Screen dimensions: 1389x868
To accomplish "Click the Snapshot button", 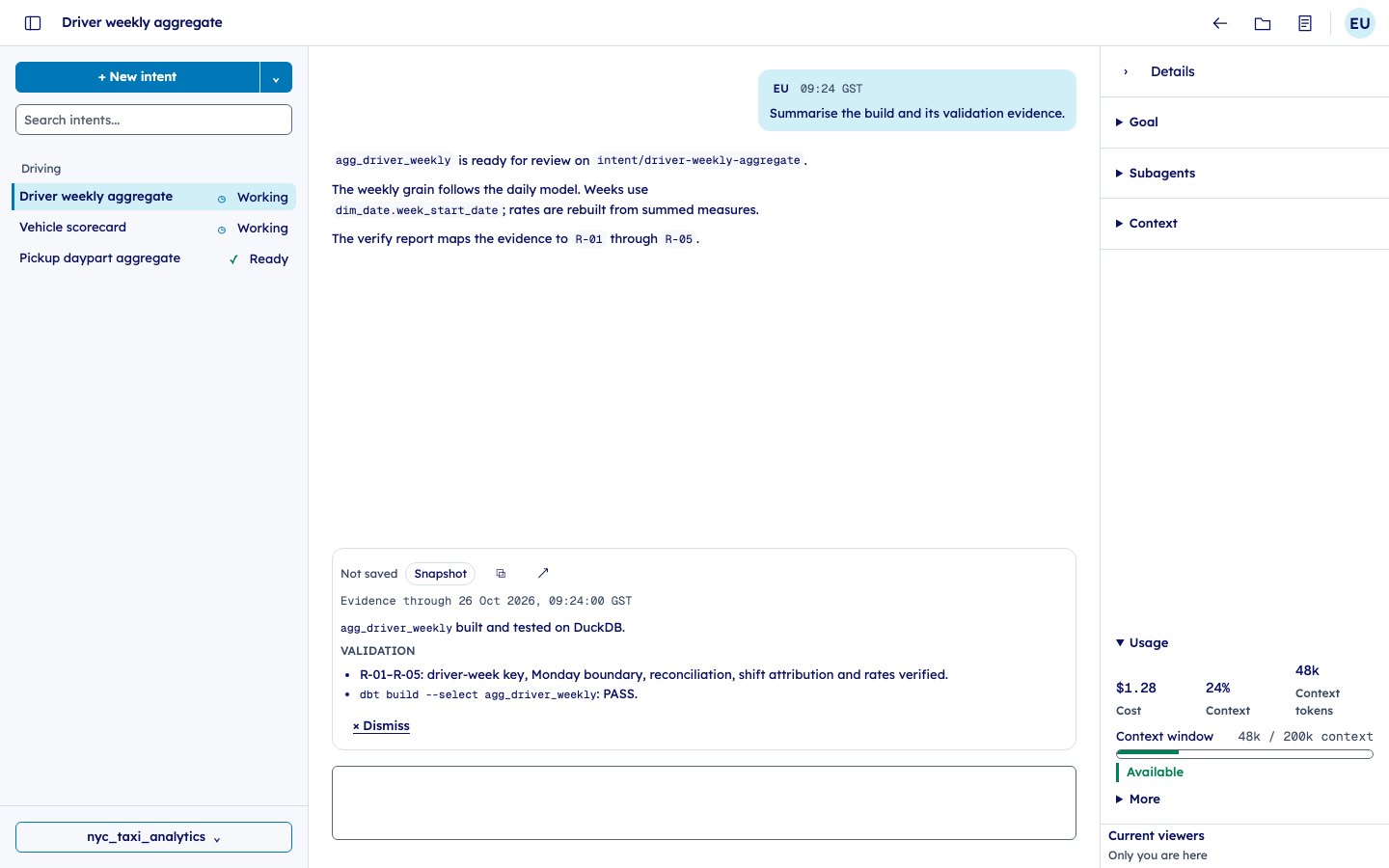I will (x=441, y=574).
